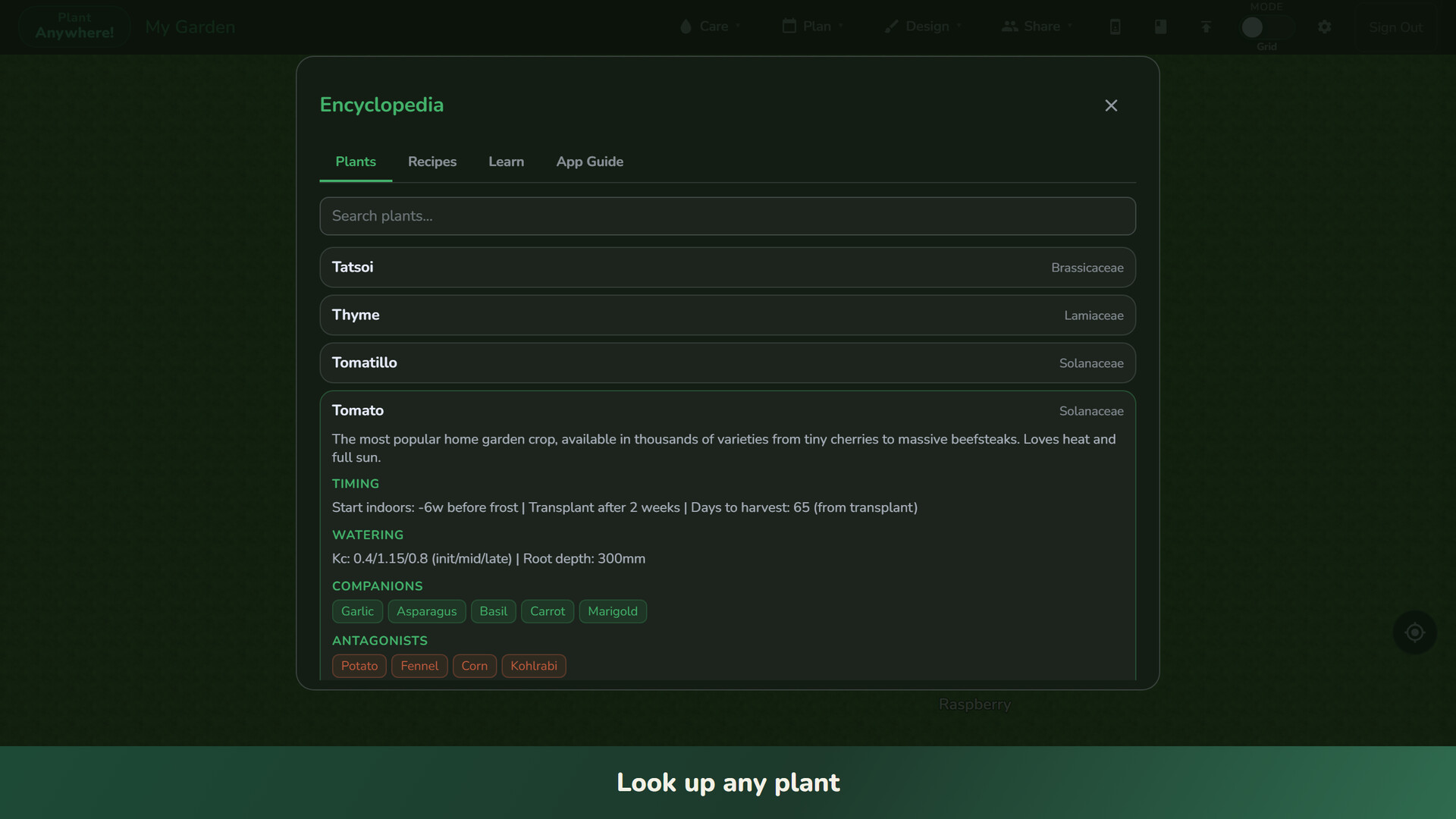Select the Basil companion tag
1456x819 pixels.
pyautogui.click(x=493, y=611)
